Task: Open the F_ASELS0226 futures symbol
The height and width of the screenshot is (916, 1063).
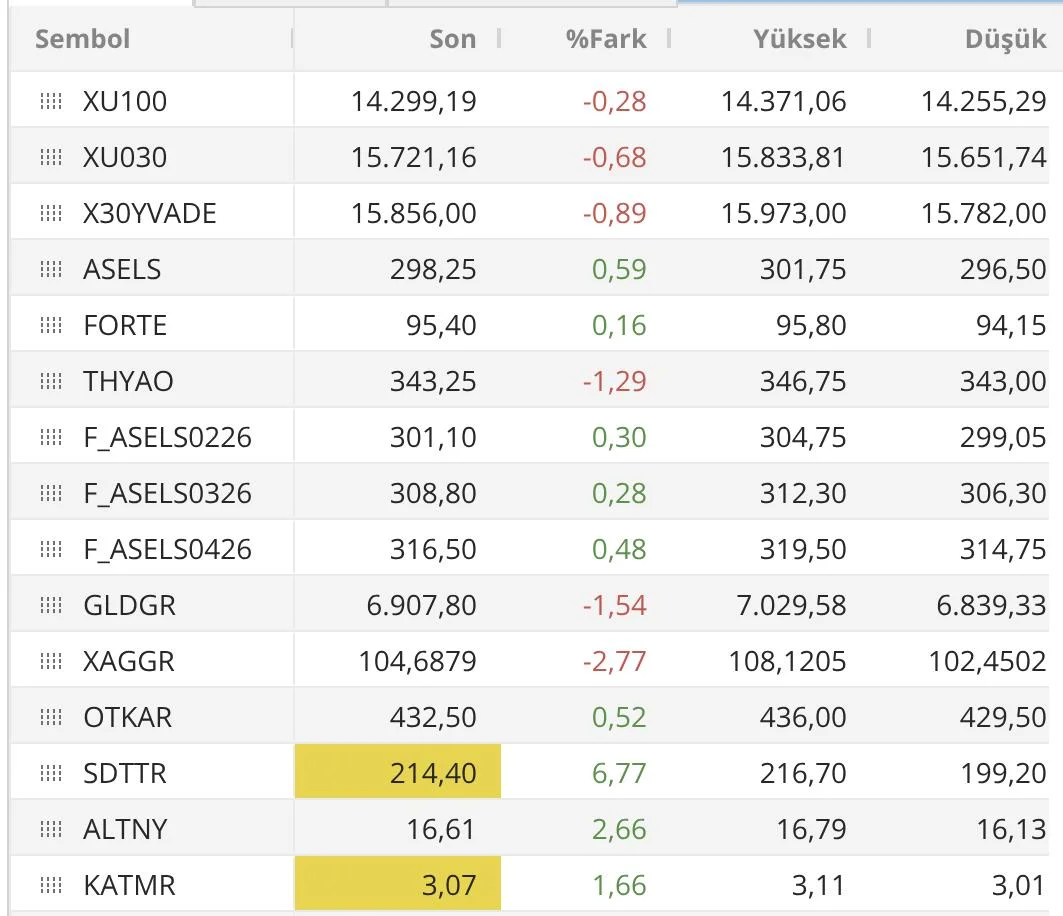Action: pos(167,437)
